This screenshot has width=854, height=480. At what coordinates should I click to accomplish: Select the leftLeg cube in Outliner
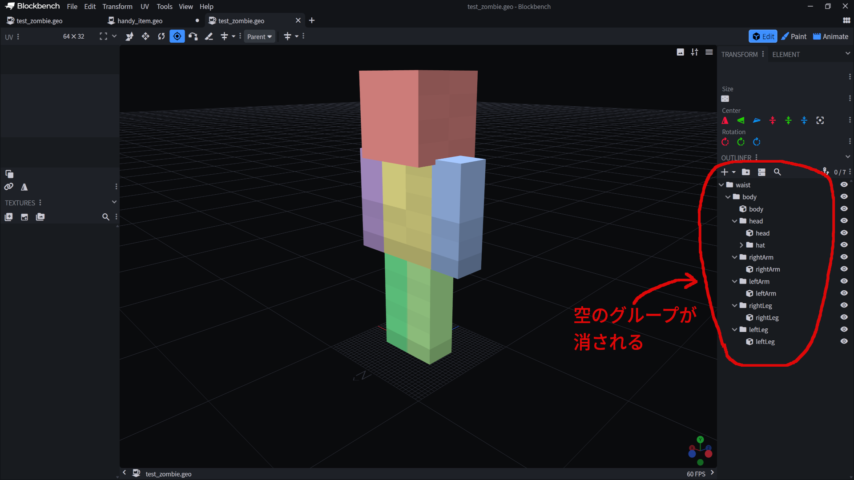(x=765, y=342)
